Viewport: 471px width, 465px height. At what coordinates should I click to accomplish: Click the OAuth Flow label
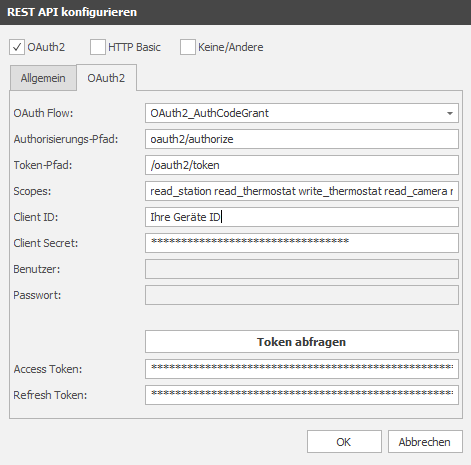[x=43, y=113]
